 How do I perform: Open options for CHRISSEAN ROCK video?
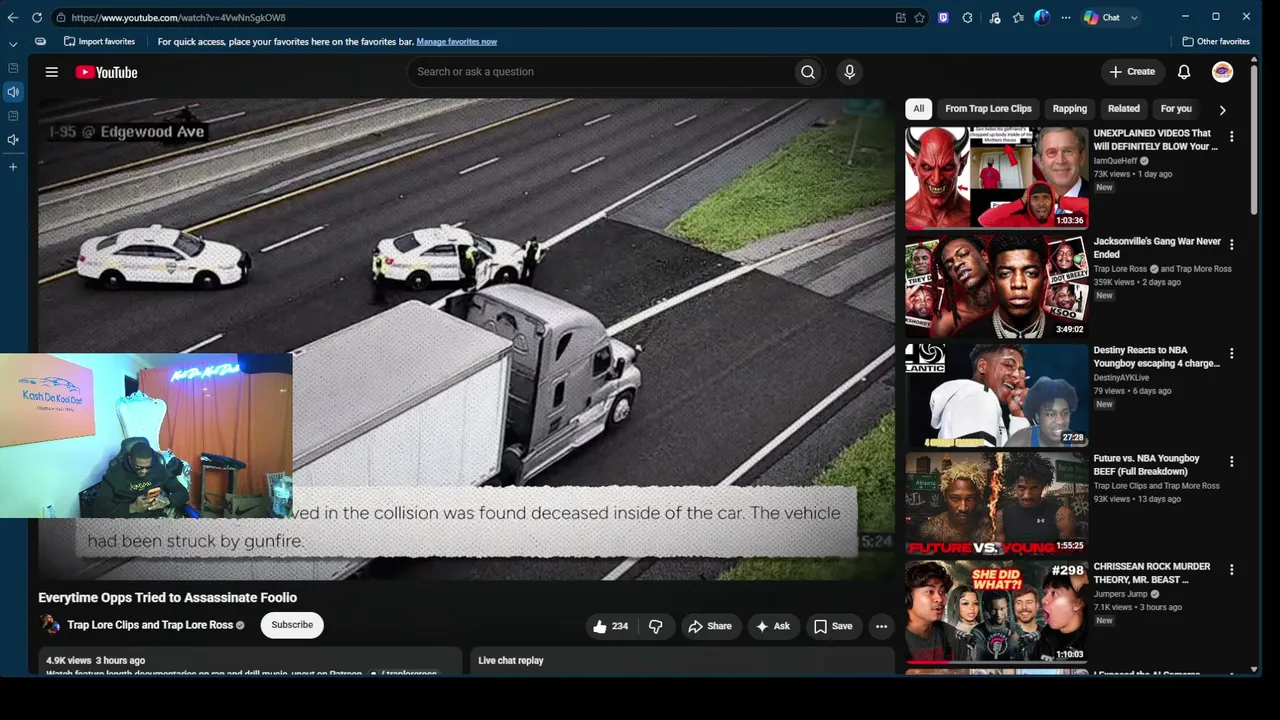tap(1231, 569)
